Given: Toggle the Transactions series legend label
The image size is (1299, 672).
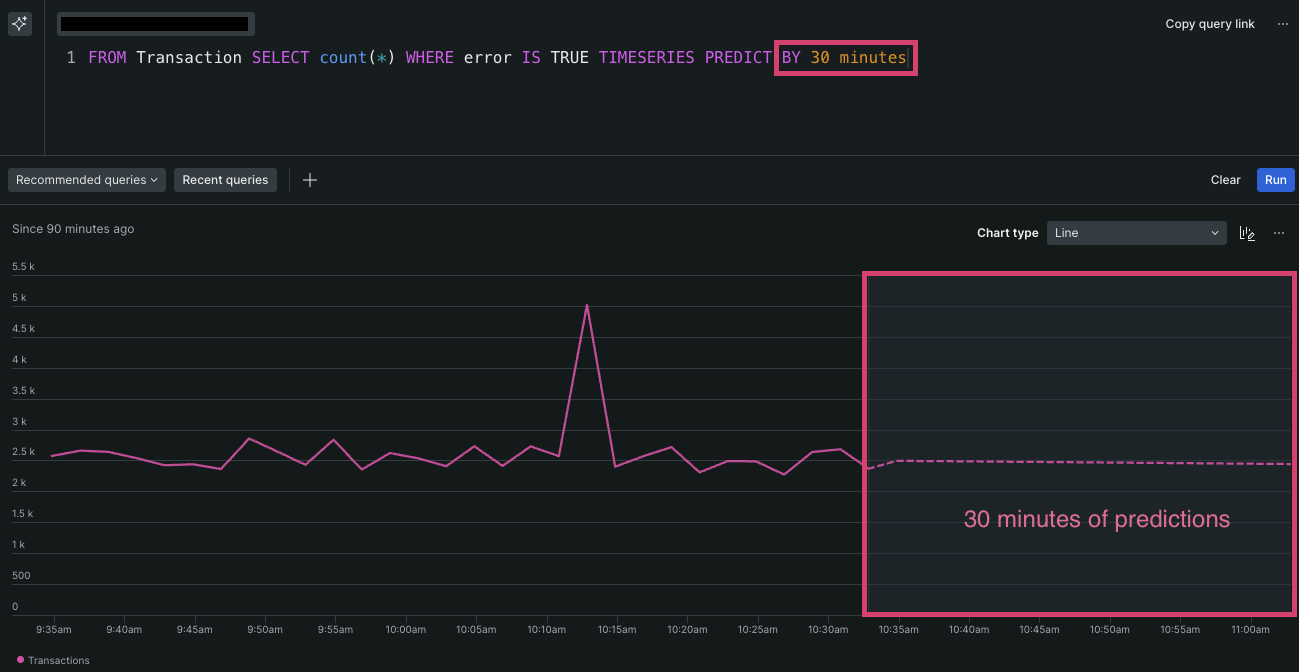Looking at the screenshot, I should coord(59,660).
